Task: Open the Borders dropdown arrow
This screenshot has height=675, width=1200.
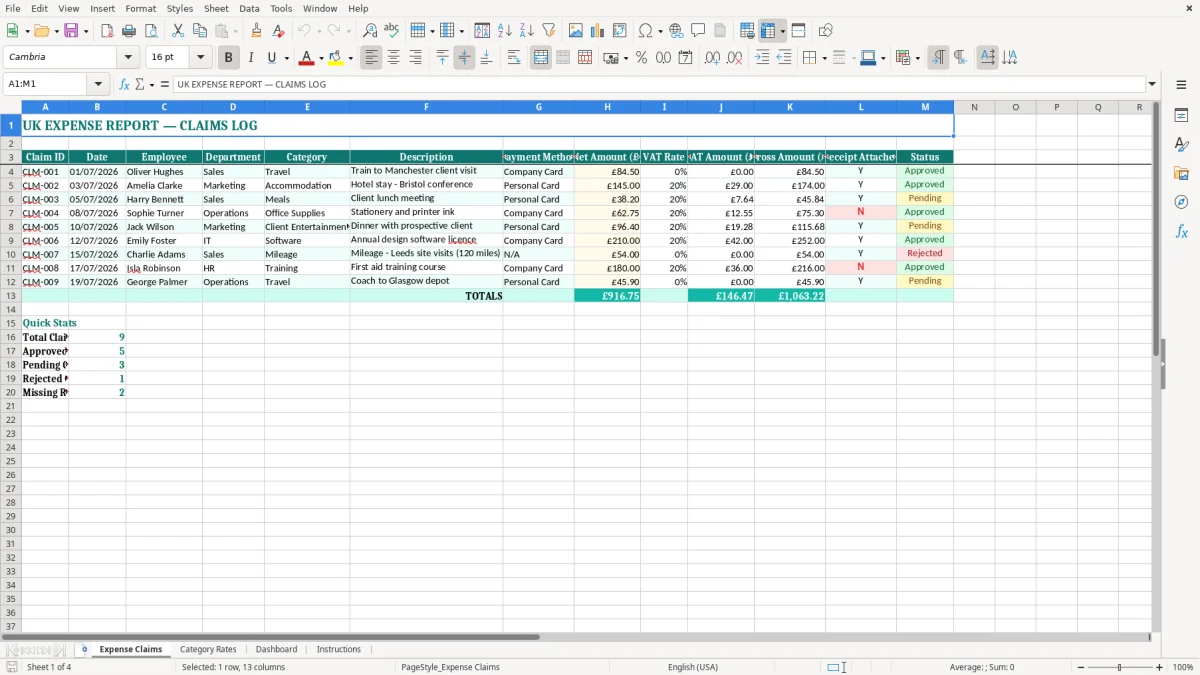Action: click(823, 58)
